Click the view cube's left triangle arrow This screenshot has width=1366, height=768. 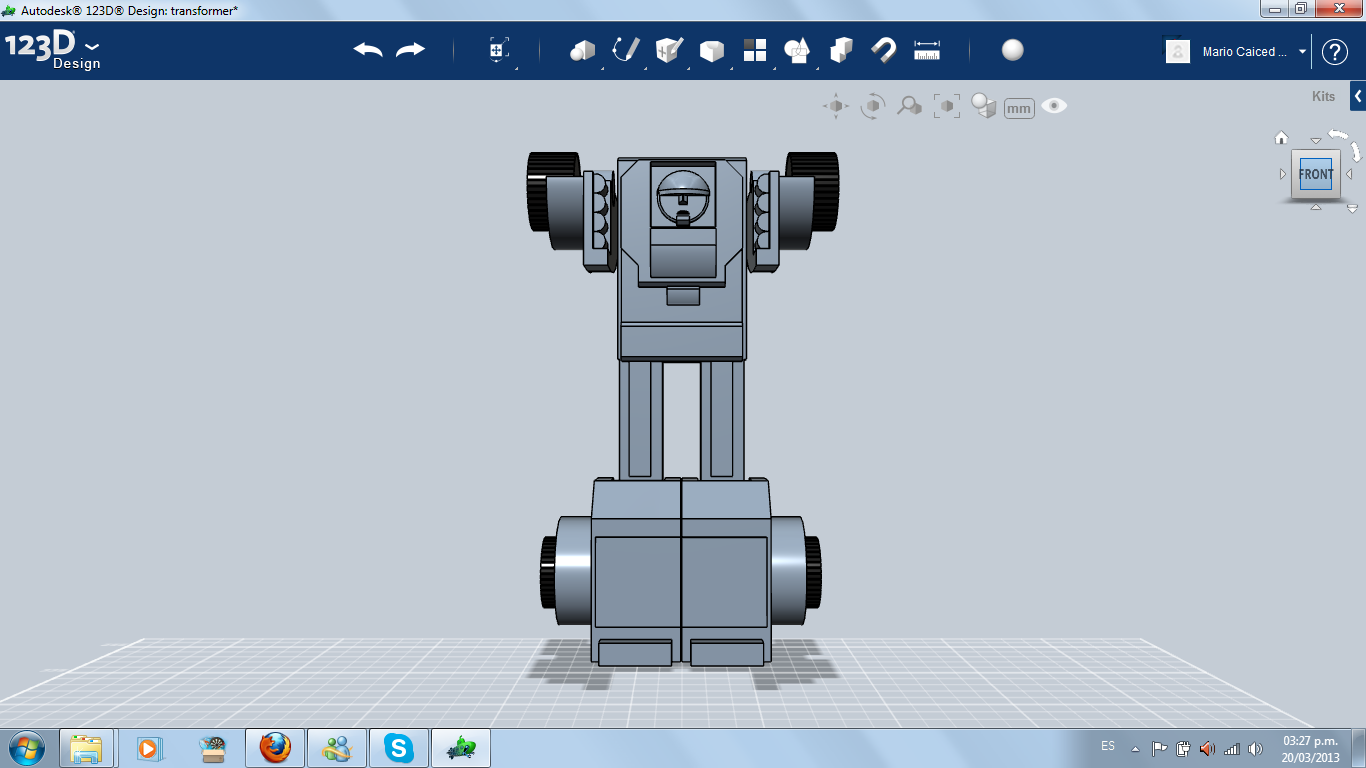point(1283,174)
